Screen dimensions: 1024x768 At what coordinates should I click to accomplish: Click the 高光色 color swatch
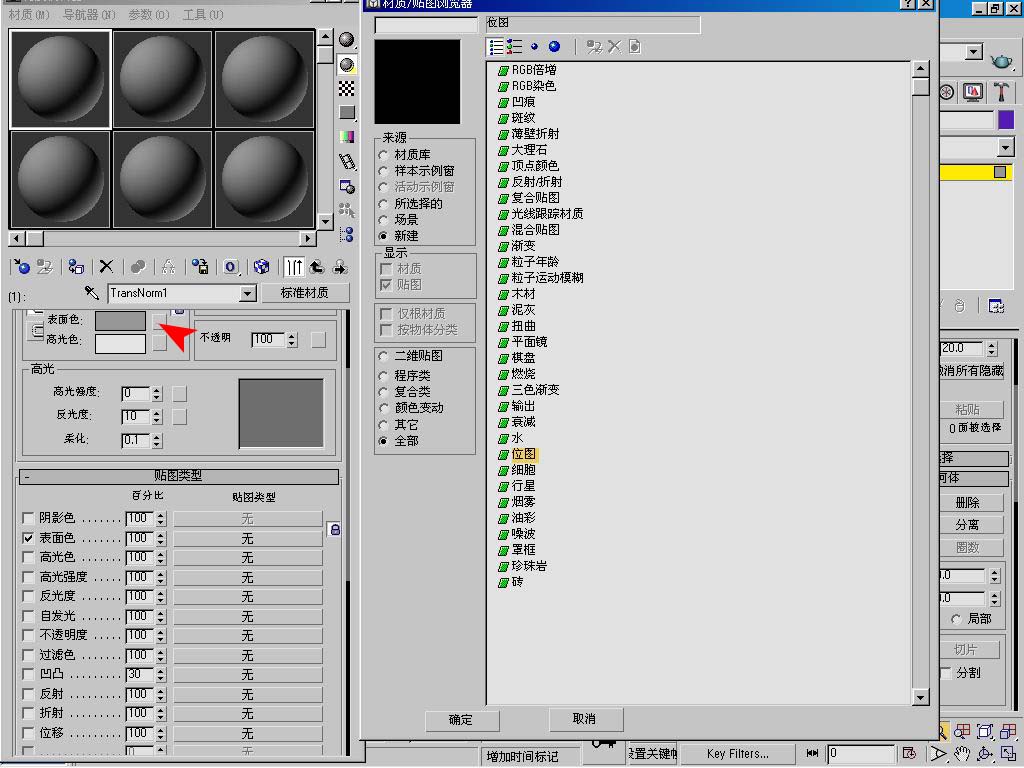[x=120, y=342]
